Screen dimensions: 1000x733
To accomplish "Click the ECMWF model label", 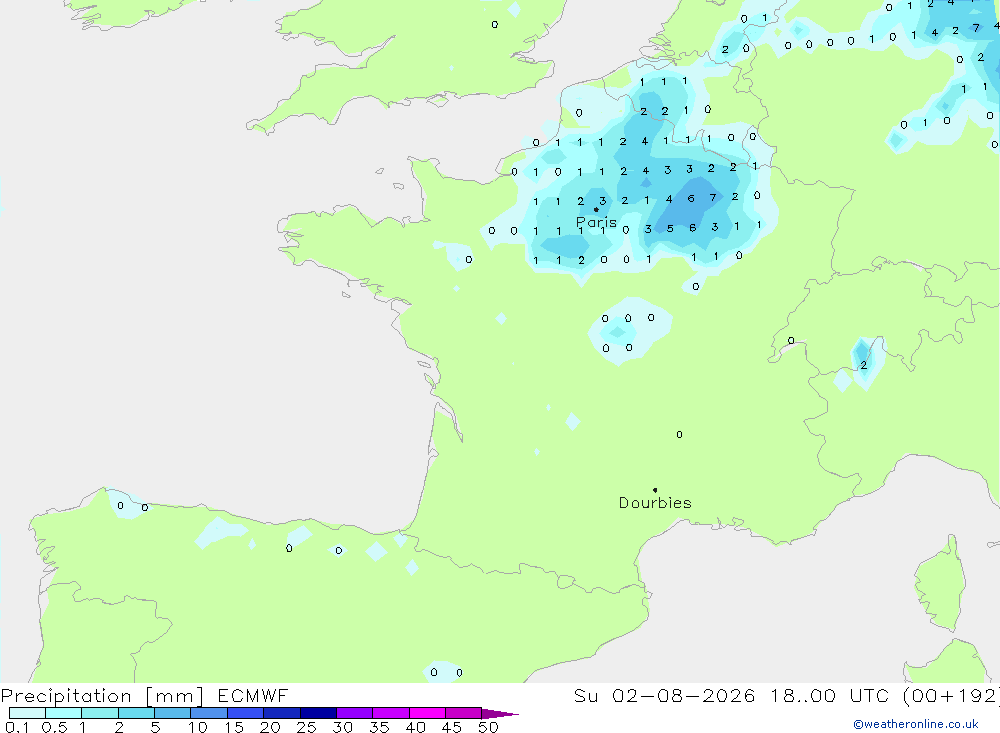I will coord(253,695).
